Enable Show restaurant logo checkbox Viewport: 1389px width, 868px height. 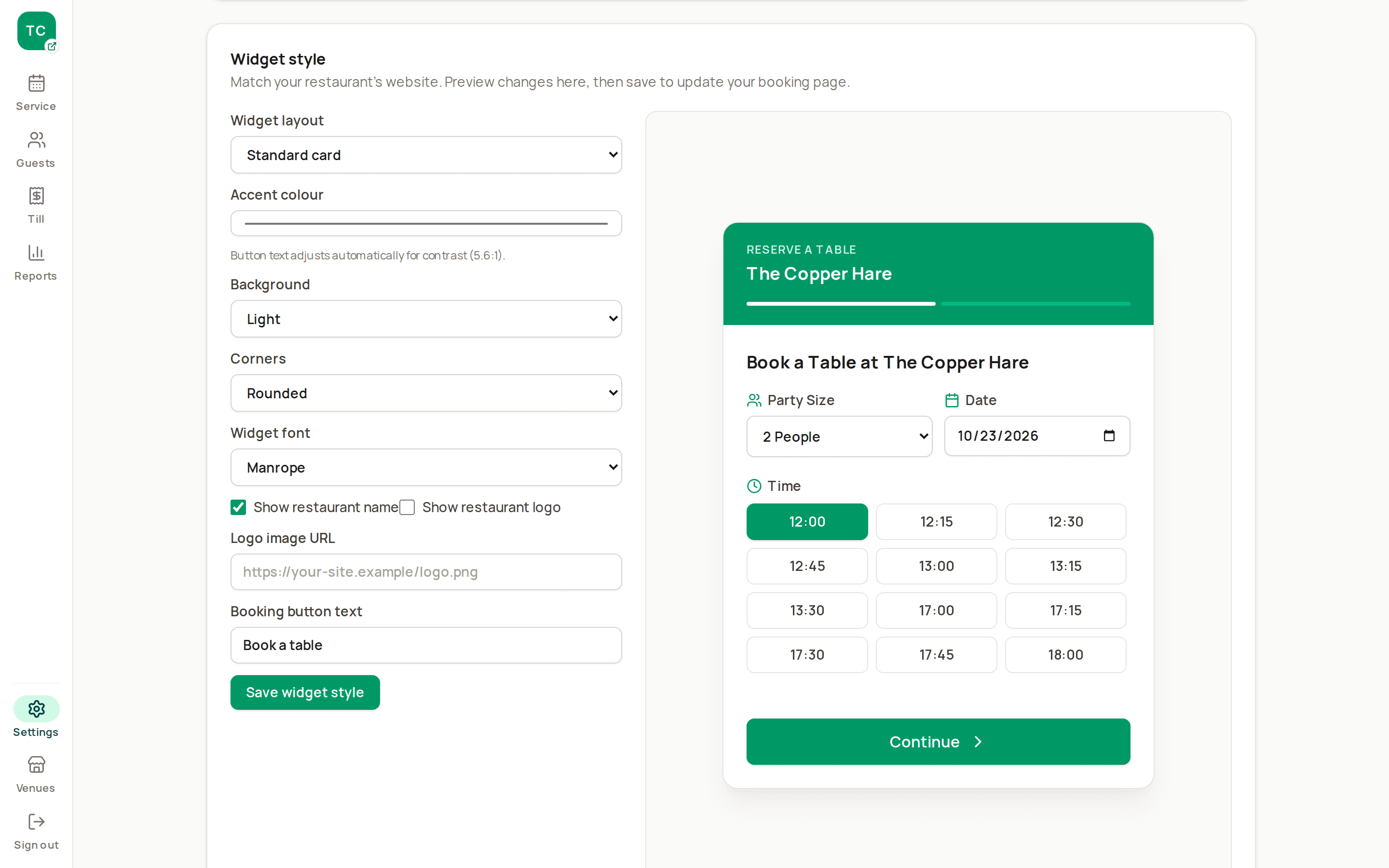click(407, 507)
